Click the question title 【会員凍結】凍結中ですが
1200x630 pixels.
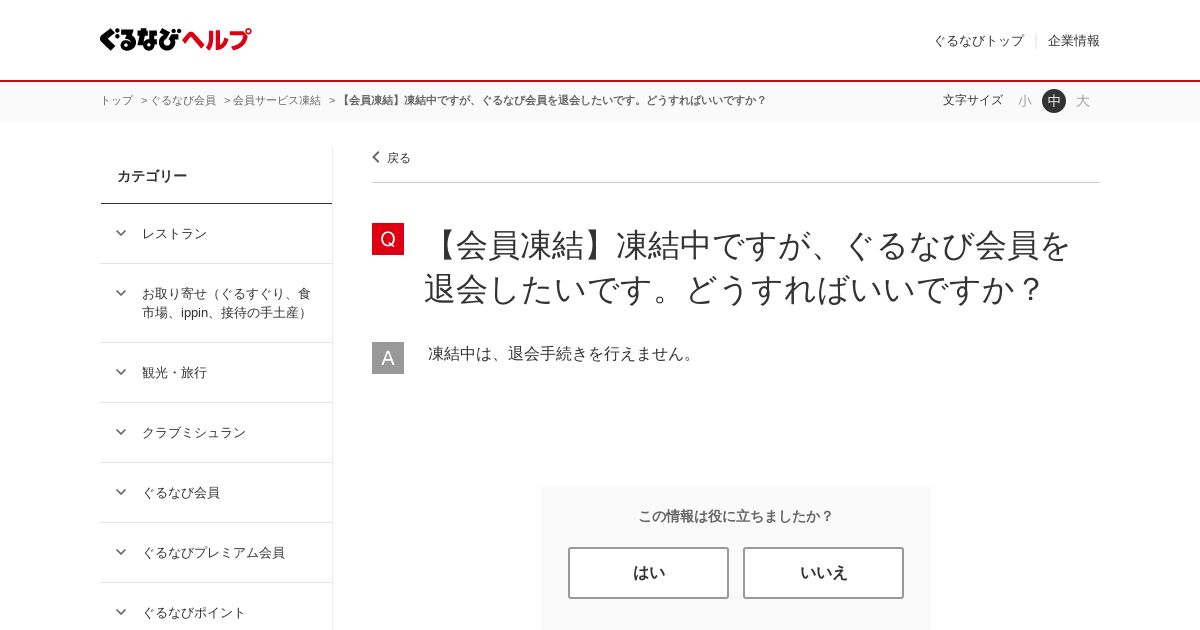tap(747, 267)
